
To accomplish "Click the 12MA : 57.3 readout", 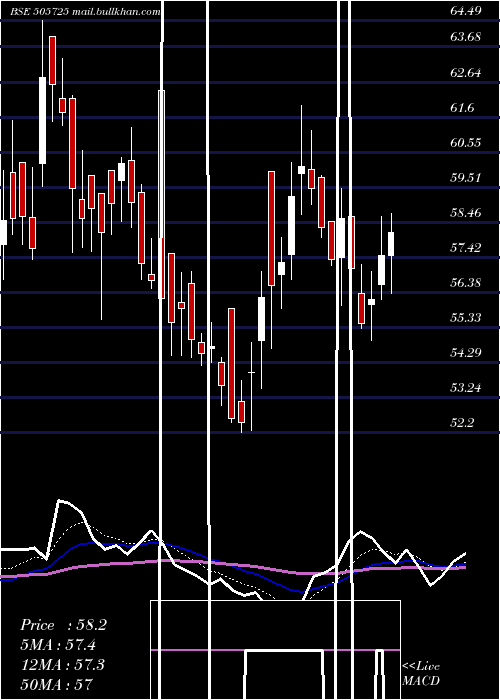I will (x=63, y=664).
